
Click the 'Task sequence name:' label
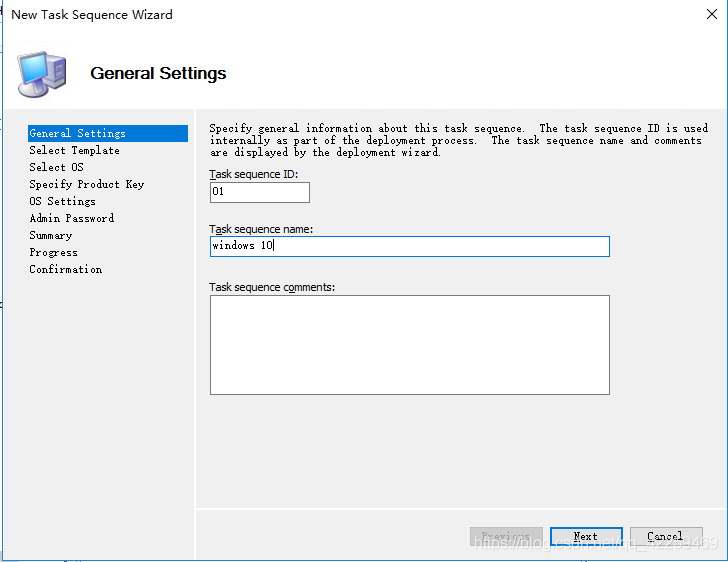[x=261, y=229]
